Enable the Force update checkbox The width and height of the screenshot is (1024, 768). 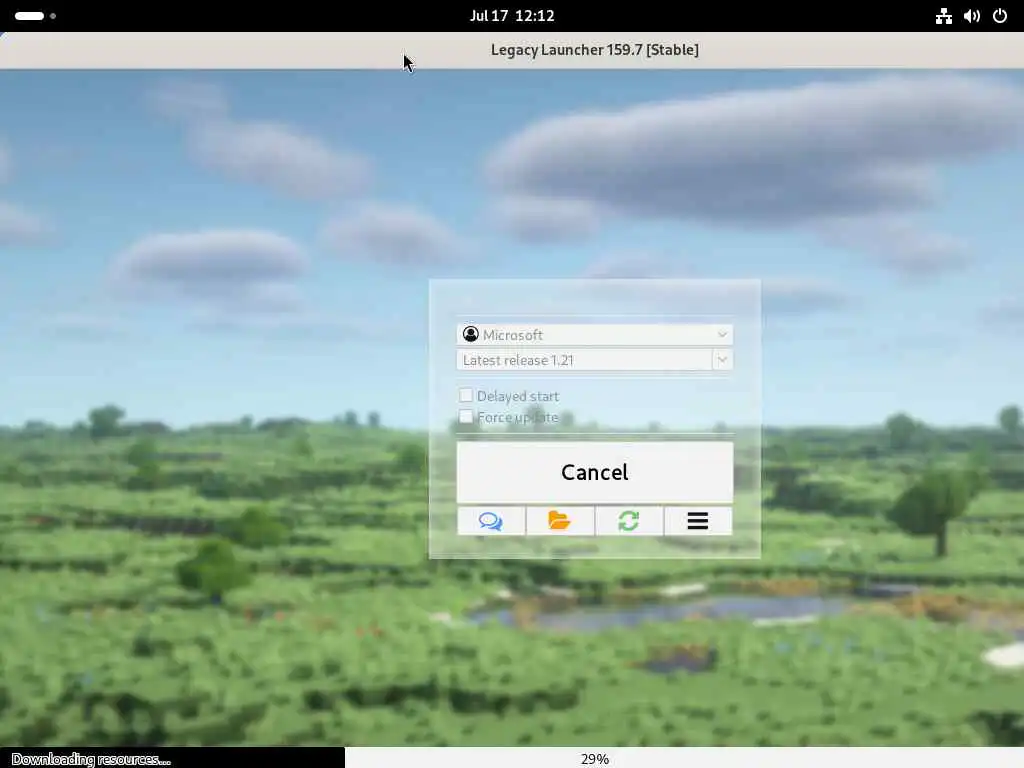click(x=466, y=417)
